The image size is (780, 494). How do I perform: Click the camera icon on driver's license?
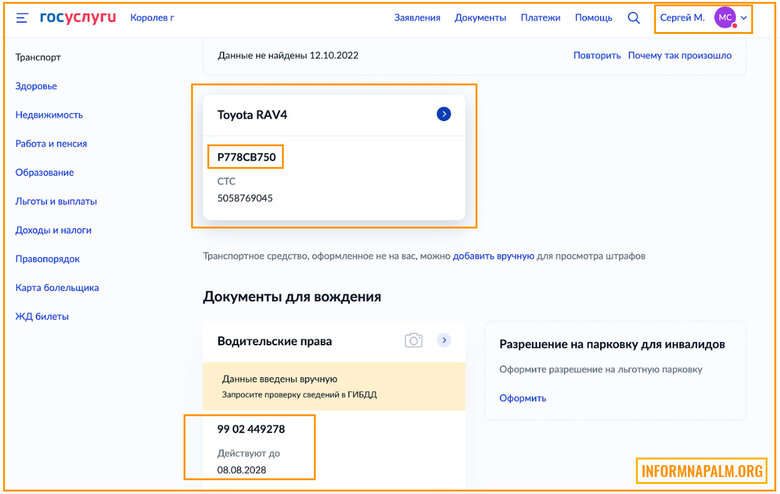[413, 341]
